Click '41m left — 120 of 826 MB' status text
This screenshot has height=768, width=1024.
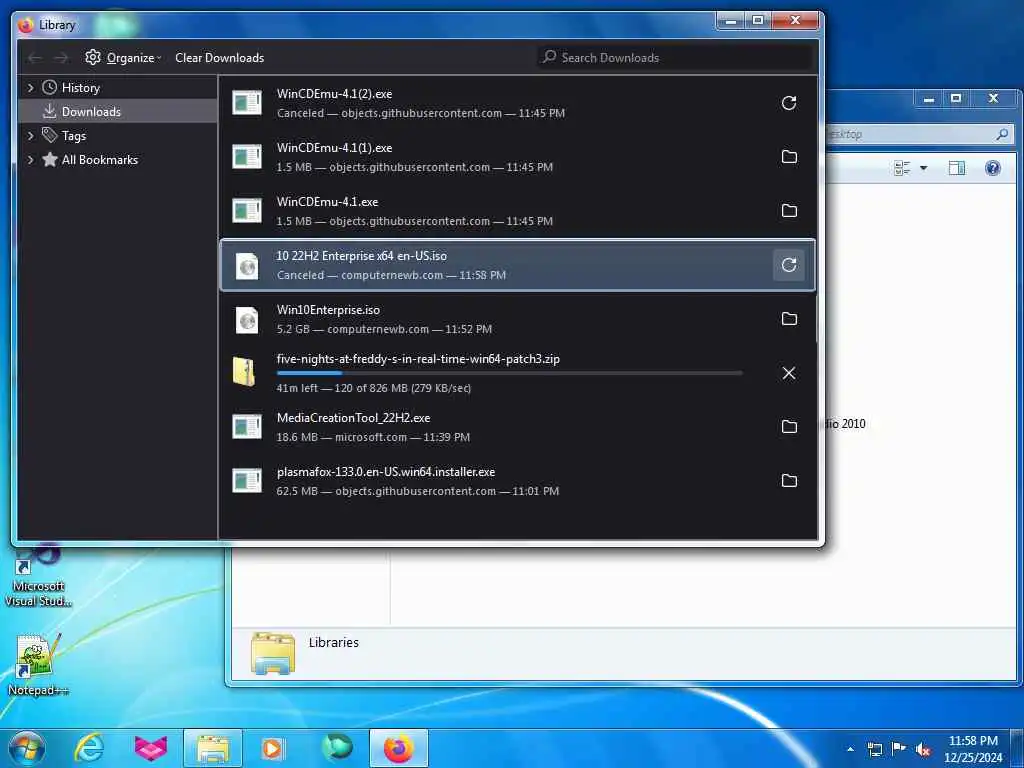(374, 388)
